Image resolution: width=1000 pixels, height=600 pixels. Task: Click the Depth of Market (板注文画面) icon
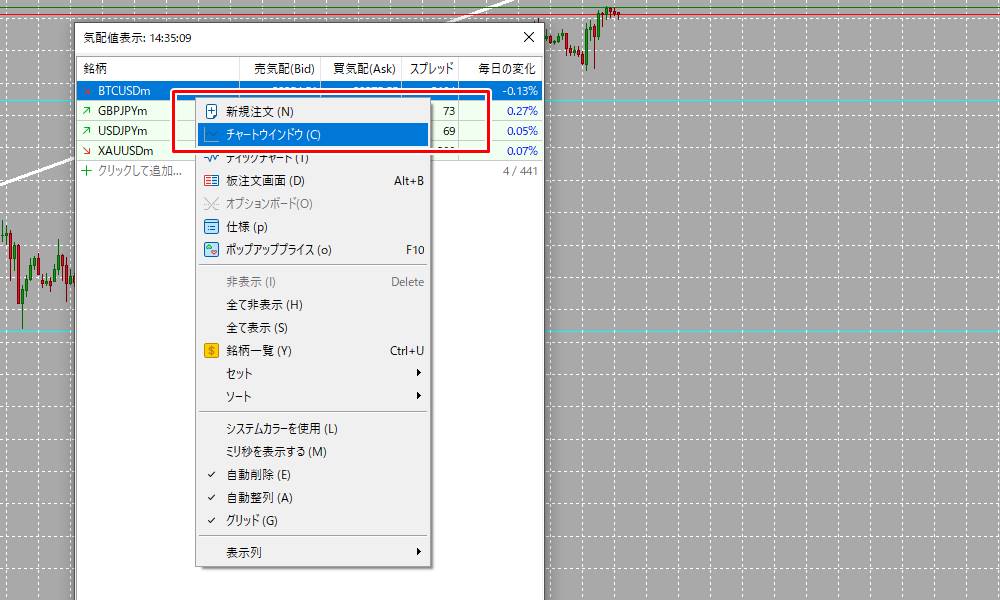211,181
